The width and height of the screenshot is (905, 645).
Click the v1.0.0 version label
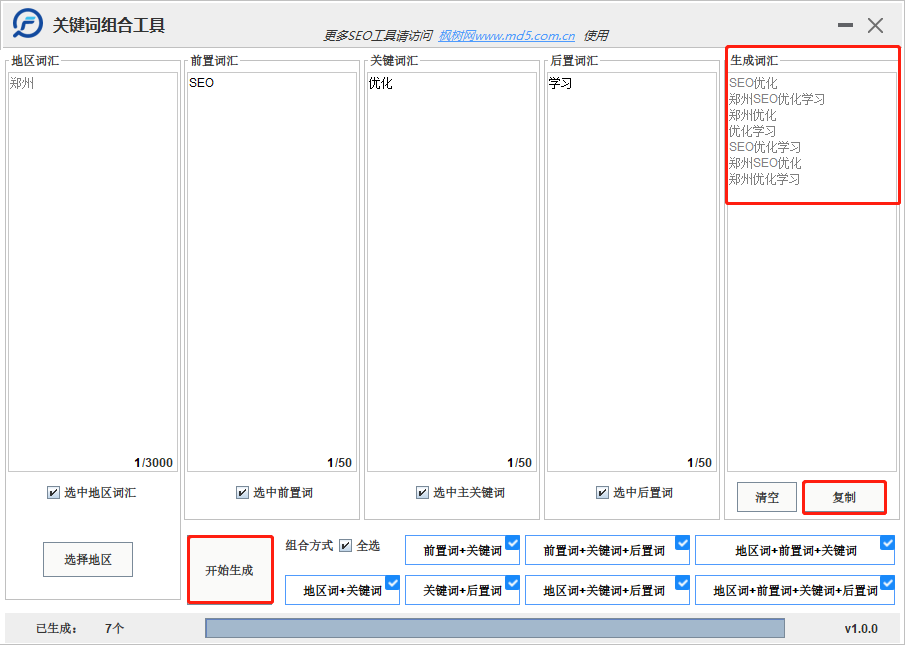click(861, 628)
